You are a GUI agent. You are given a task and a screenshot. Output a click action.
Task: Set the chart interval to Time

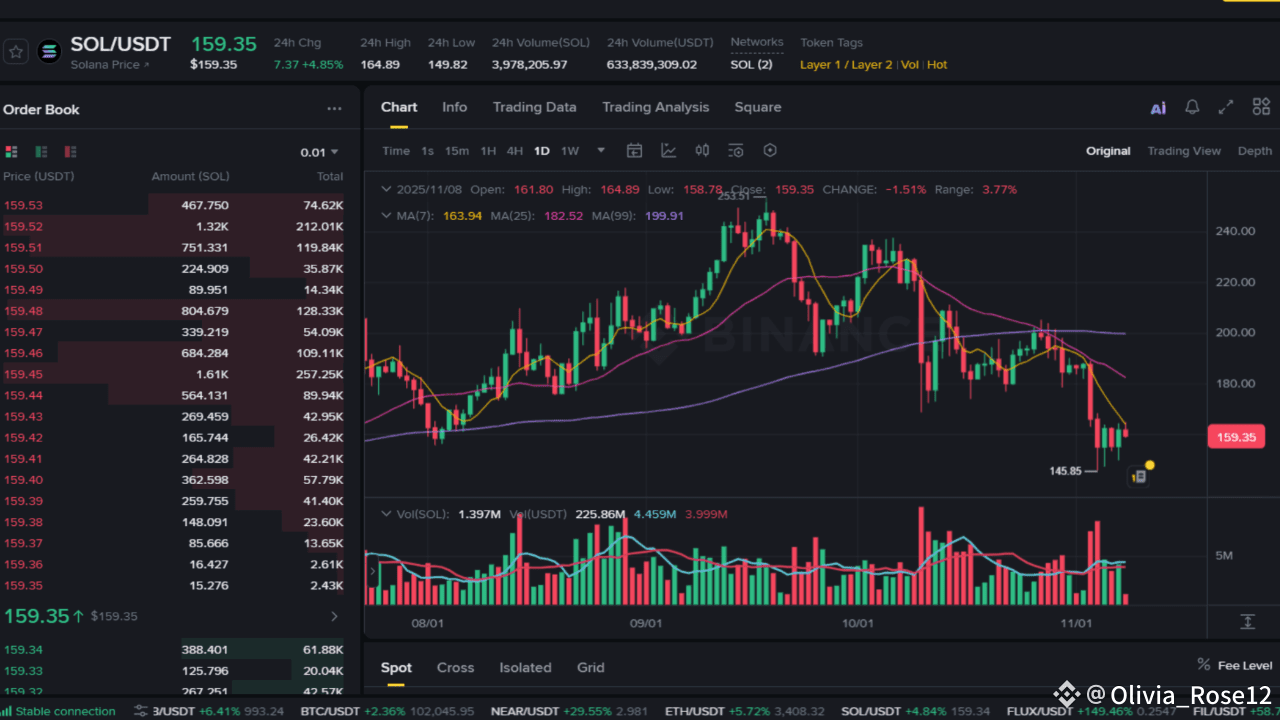pos(396,151)
